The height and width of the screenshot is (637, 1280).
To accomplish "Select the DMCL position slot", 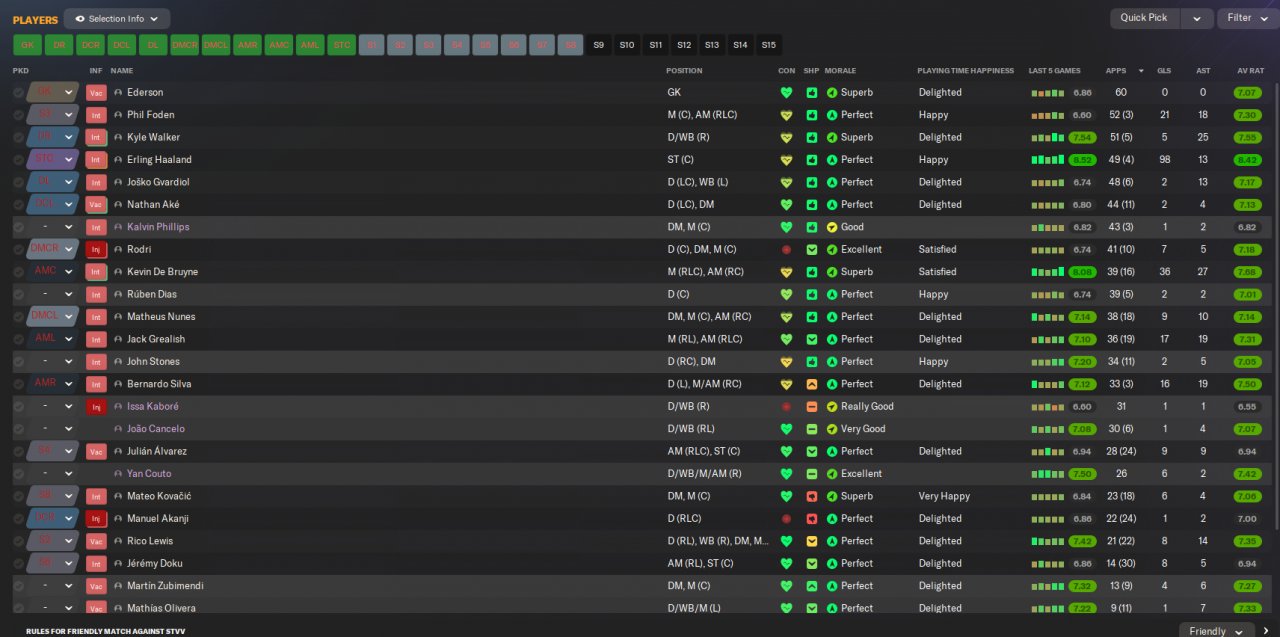I will point(216,45).
